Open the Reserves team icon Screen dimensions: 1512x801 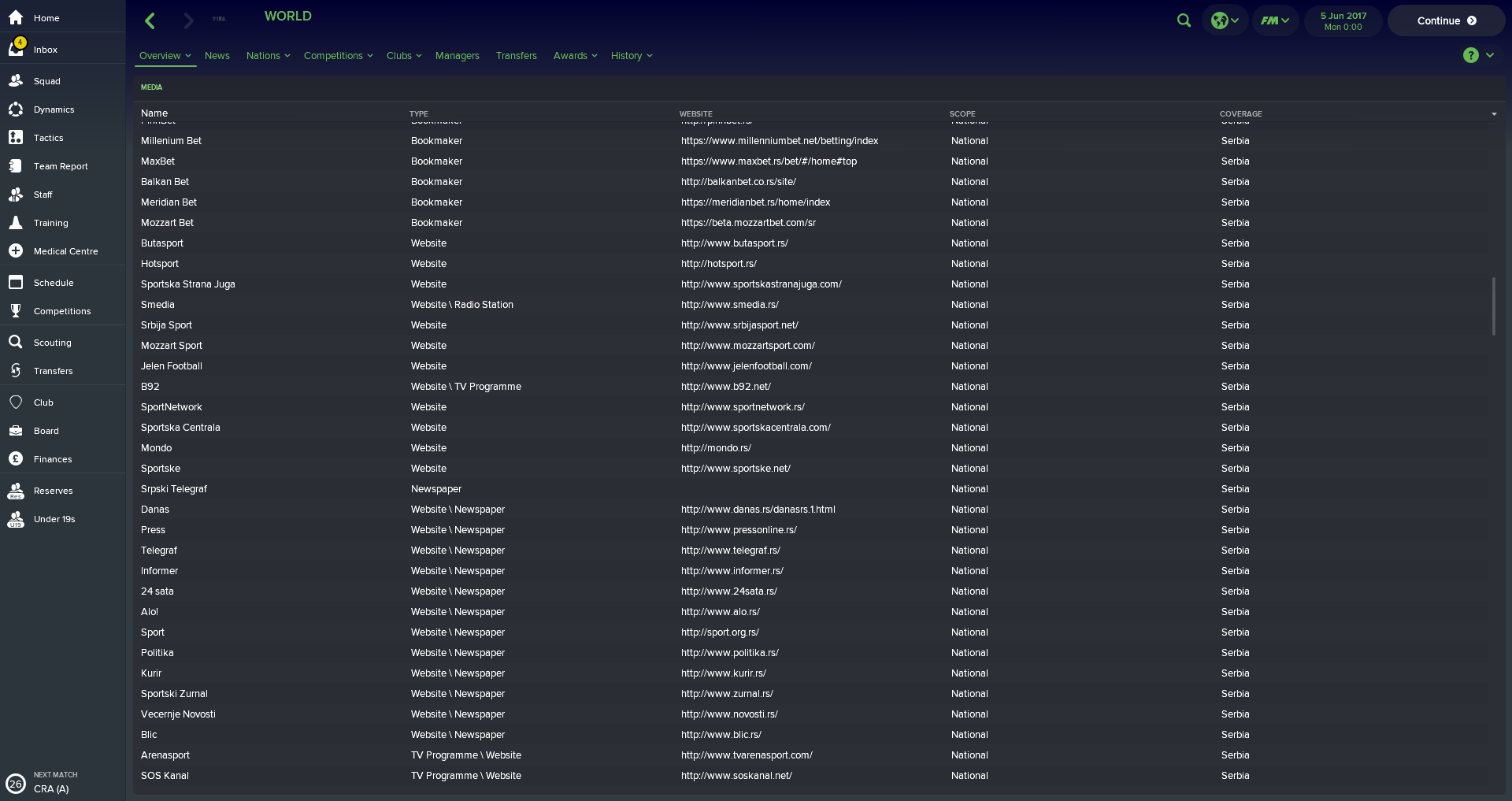tap(16, 491)
